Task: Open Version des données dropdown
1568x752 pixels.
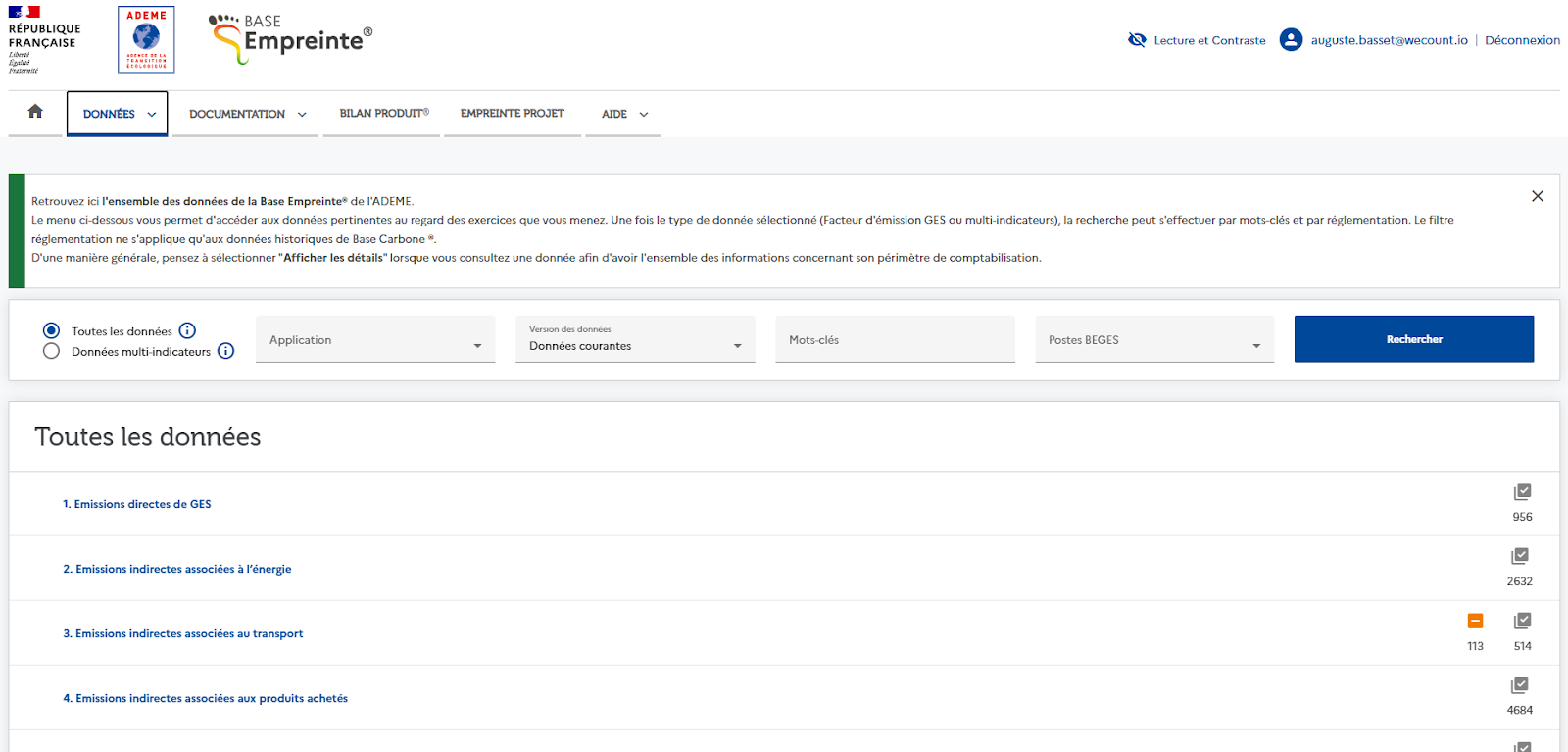Action: click(x=635, y=339)
